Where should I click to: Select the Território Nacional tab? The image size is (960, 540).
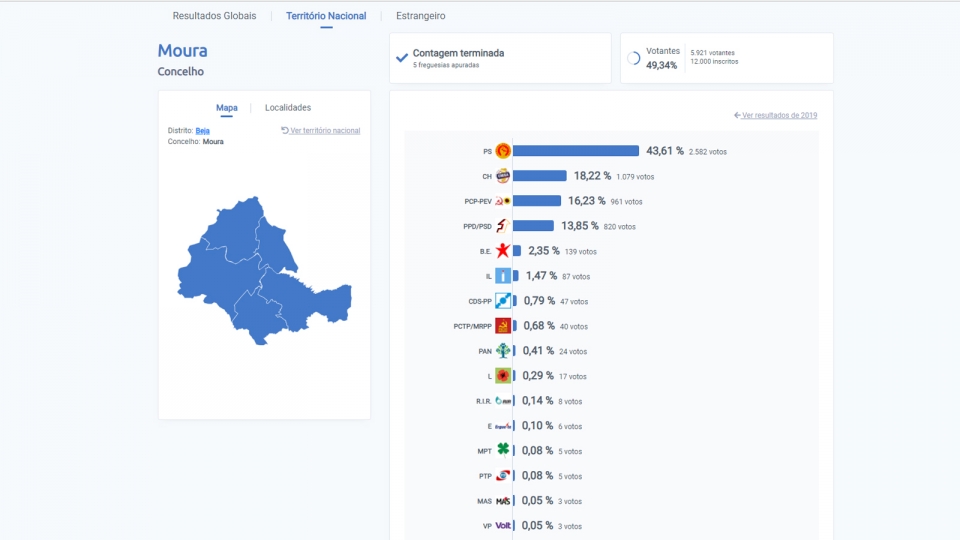click(x=326, y=16)
